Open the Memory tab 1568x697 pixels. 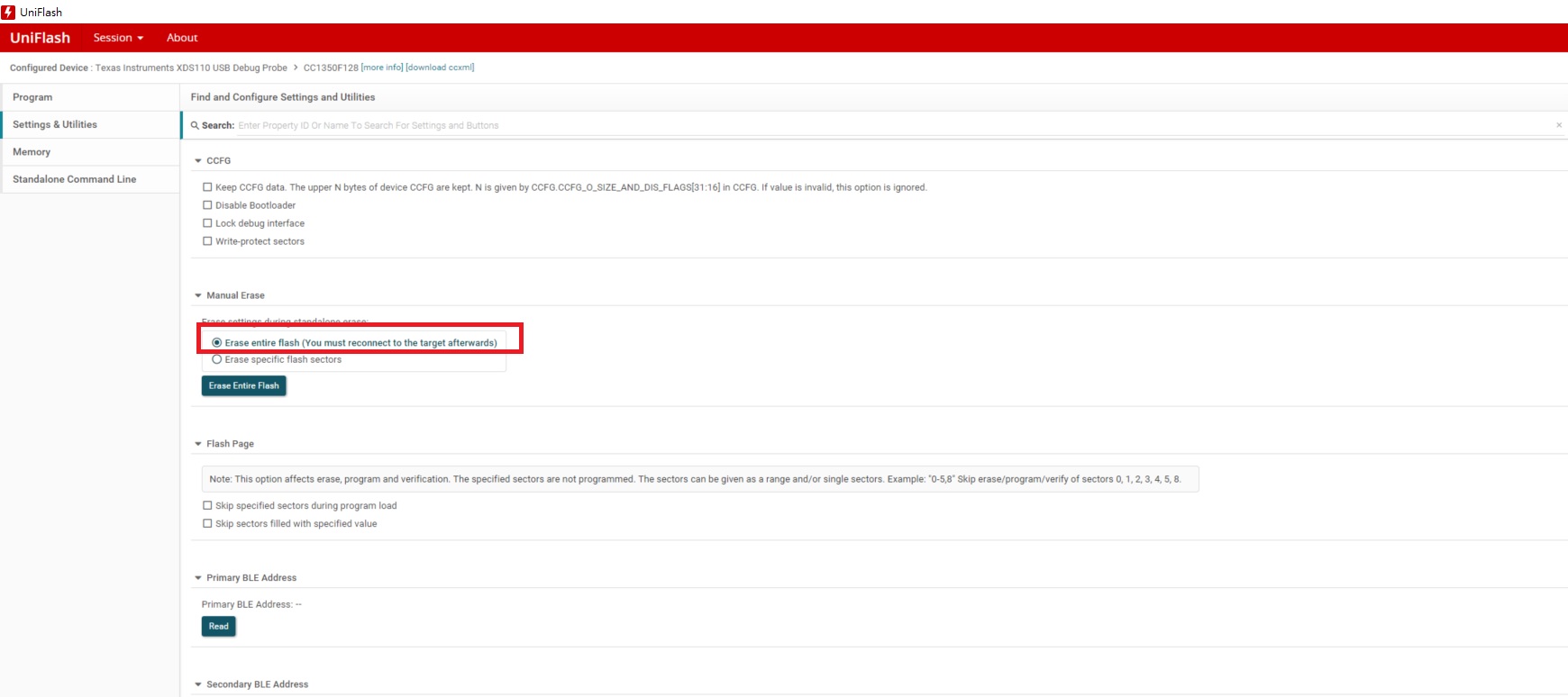90,152
